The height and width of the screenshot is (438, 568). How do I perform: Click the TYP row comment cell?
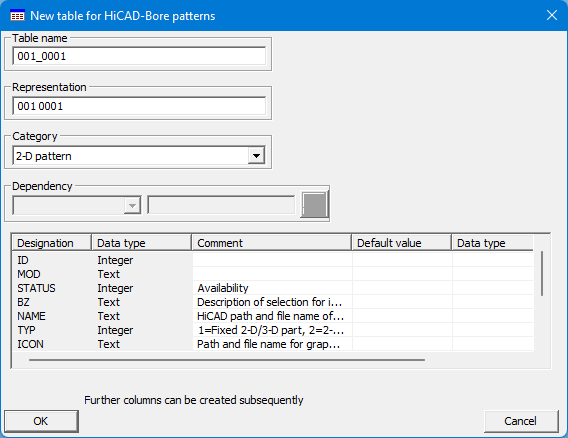pos(272,330)
